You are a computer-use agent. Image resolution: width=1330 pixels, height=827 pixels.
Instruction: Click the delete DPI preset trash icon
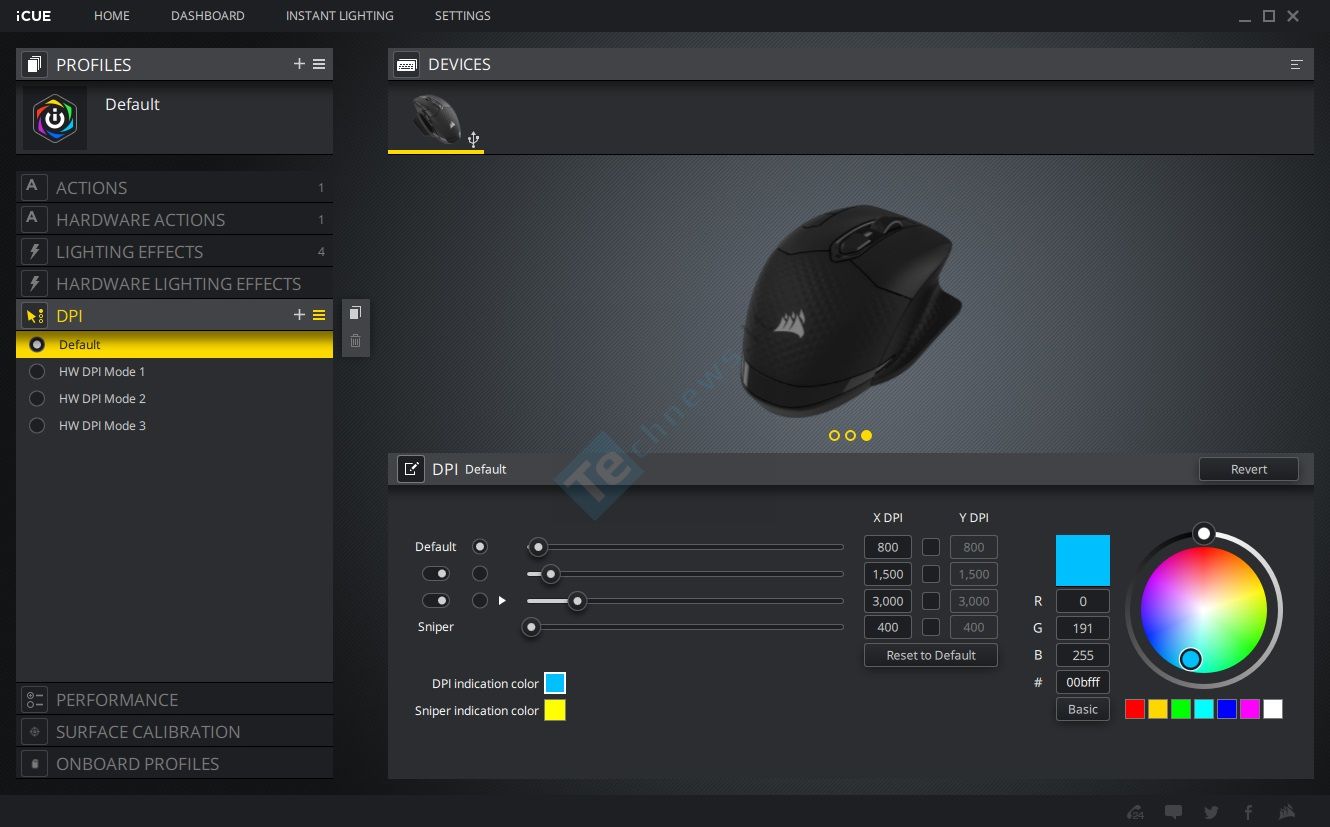[355, 341]
